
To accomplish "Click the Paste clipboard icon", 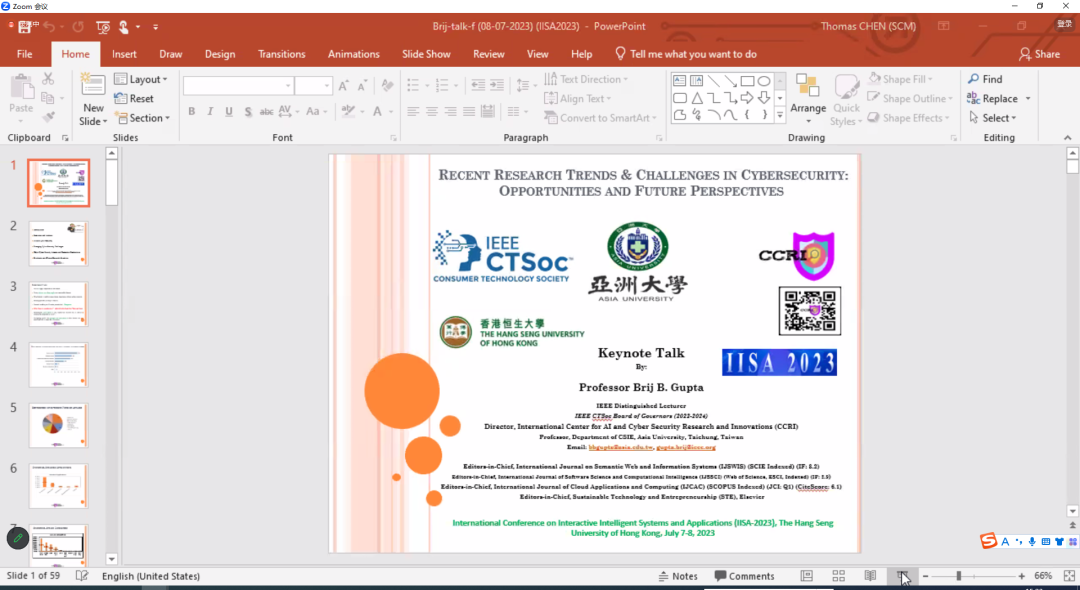I will point(21,88).
